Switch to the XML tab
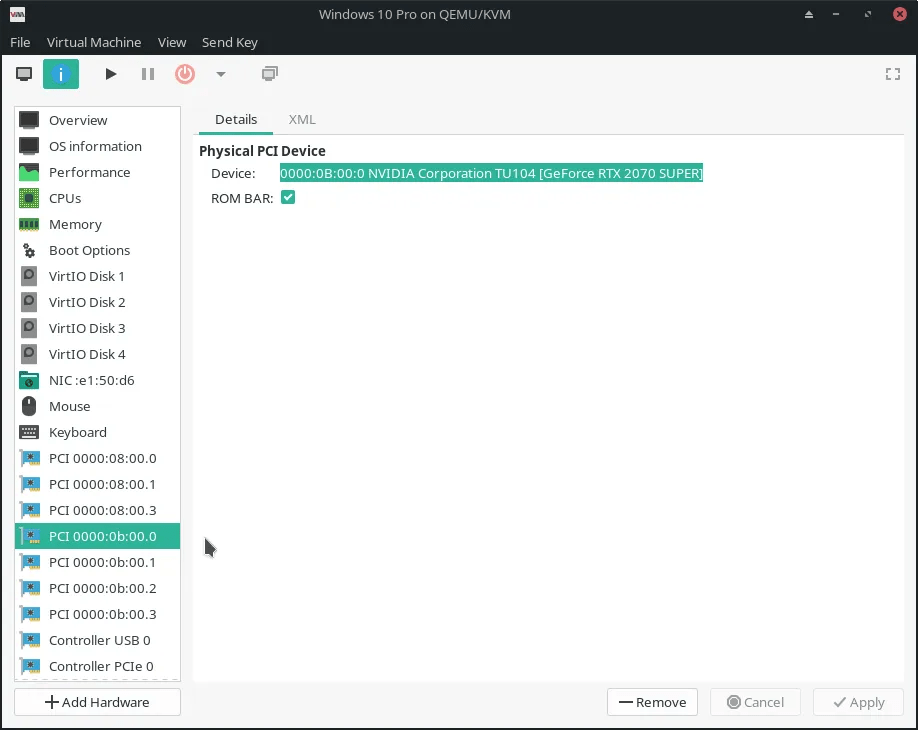This screenshot has height=730, width=918. click(302, 120)
